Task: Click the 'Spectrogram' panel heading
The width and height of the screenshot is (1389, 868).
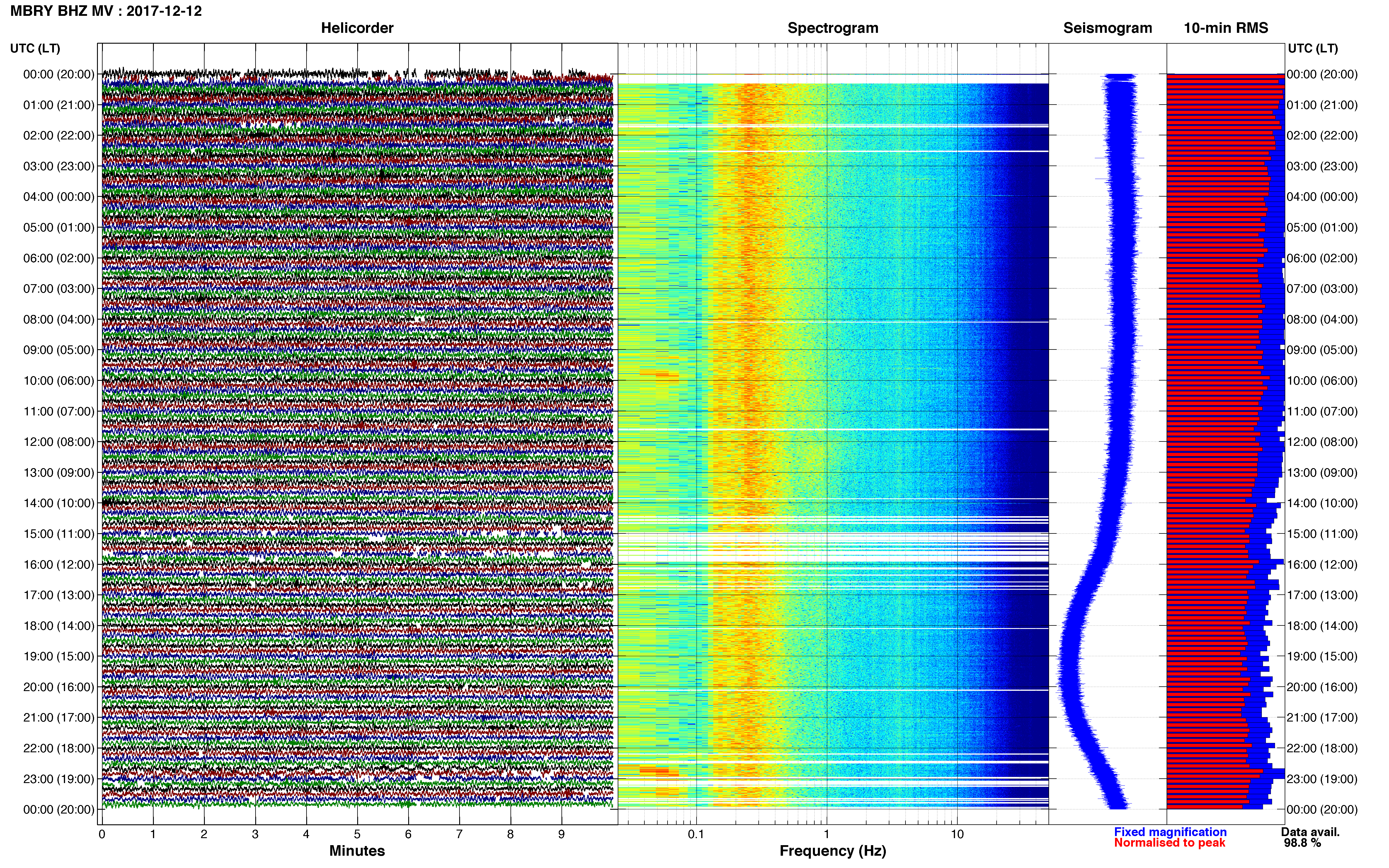Action: coord(833,28)
